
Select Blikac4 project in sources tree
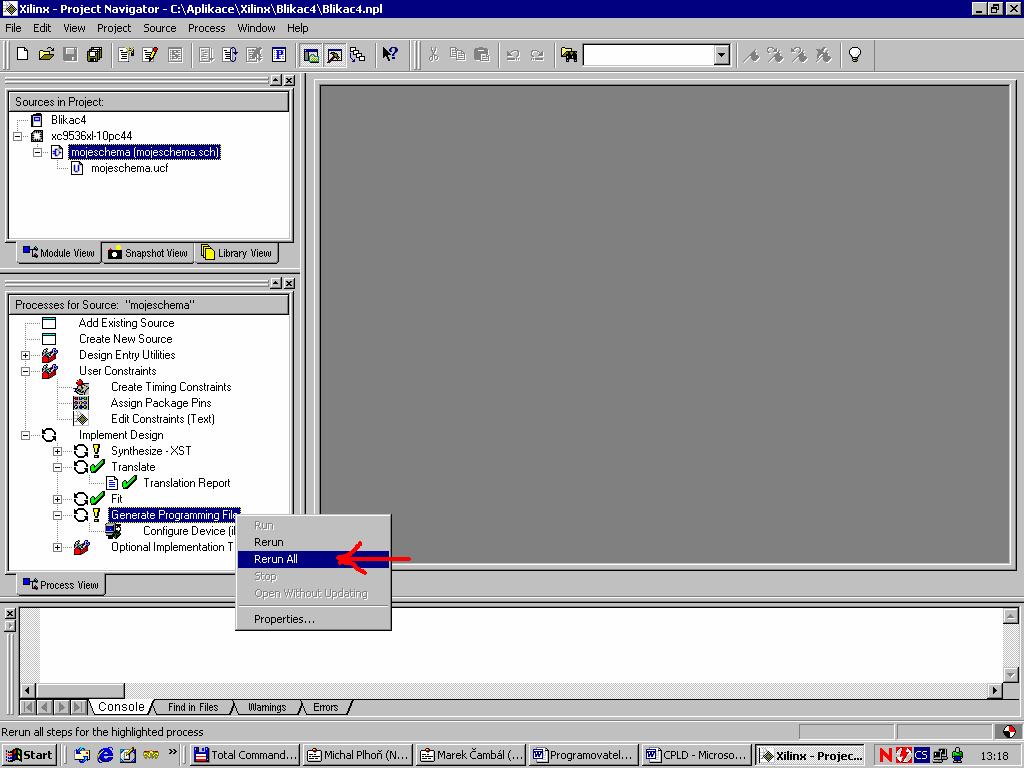click(x=68, y=120)
